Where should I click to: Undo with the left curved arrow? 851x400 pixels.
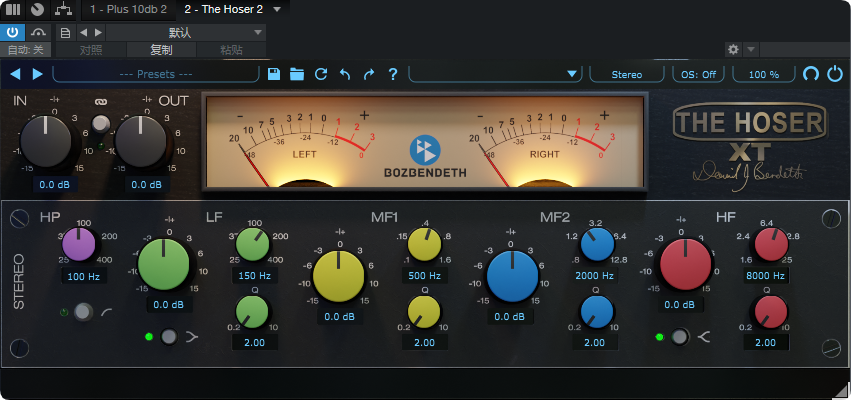345,74
